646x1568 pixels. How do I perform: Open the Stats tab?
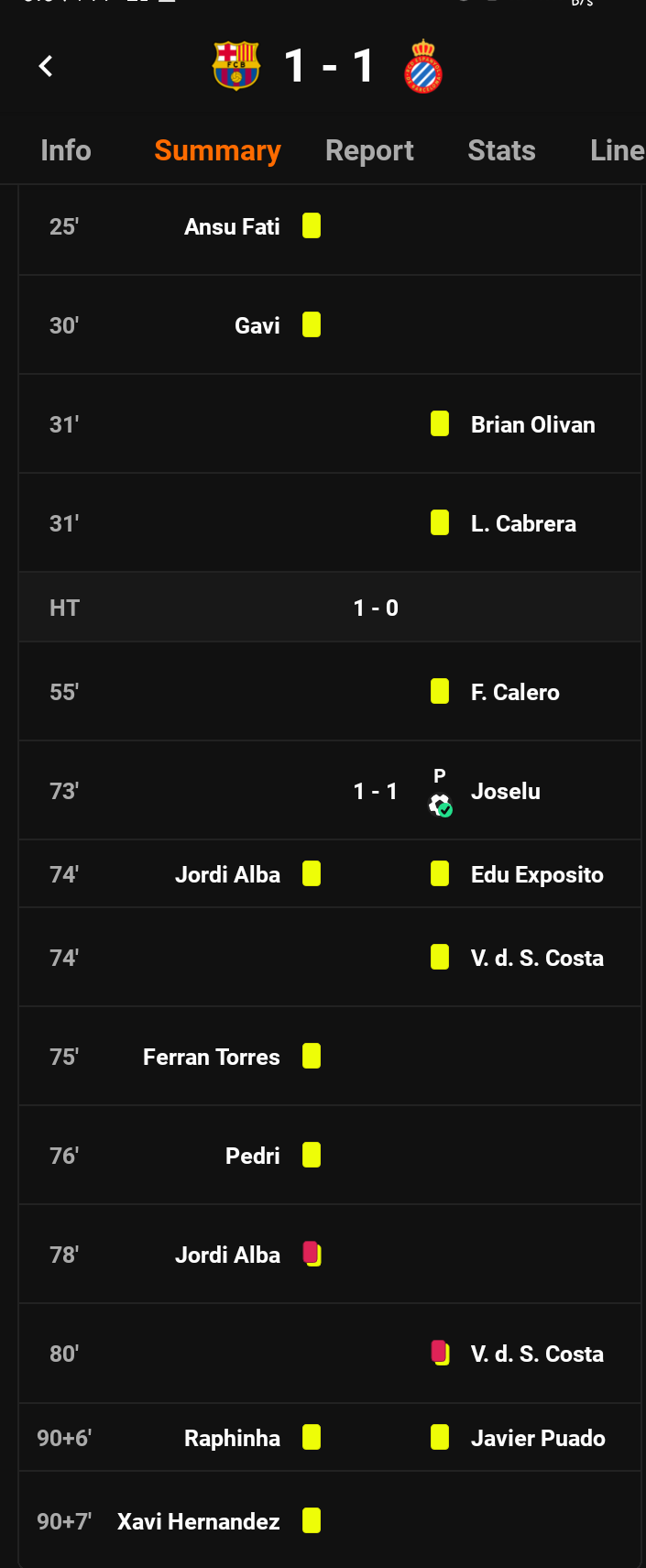click(x=501, y=150)
